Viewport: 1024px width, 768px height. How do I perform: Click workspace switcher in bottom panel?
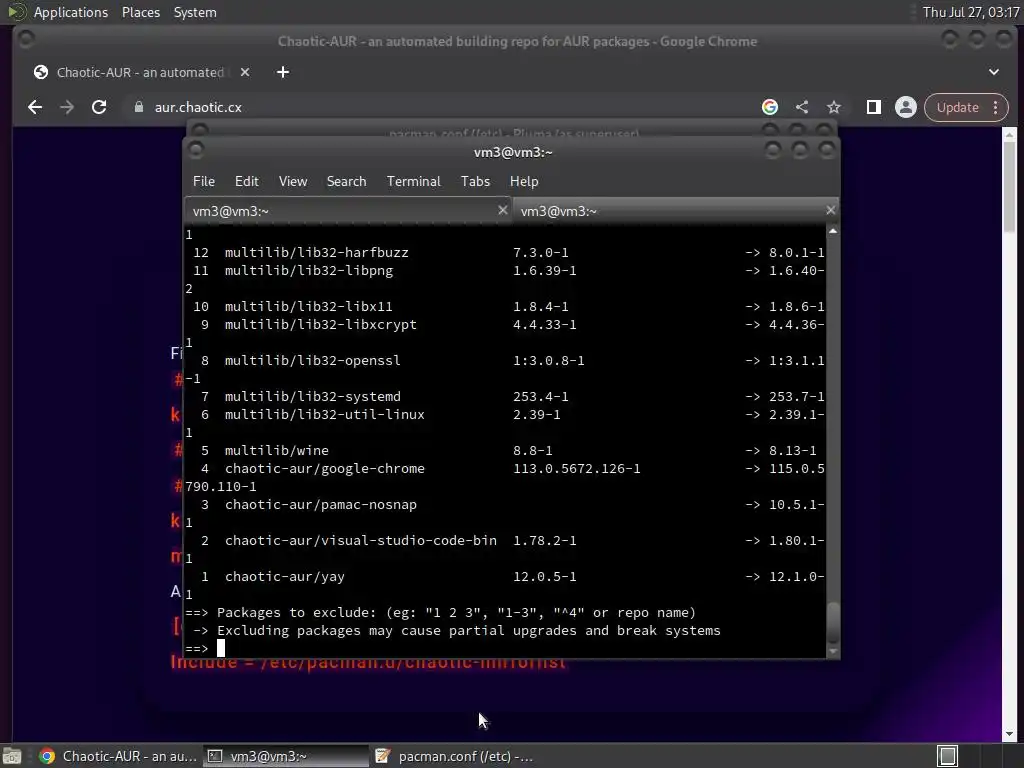coord(947,756)
